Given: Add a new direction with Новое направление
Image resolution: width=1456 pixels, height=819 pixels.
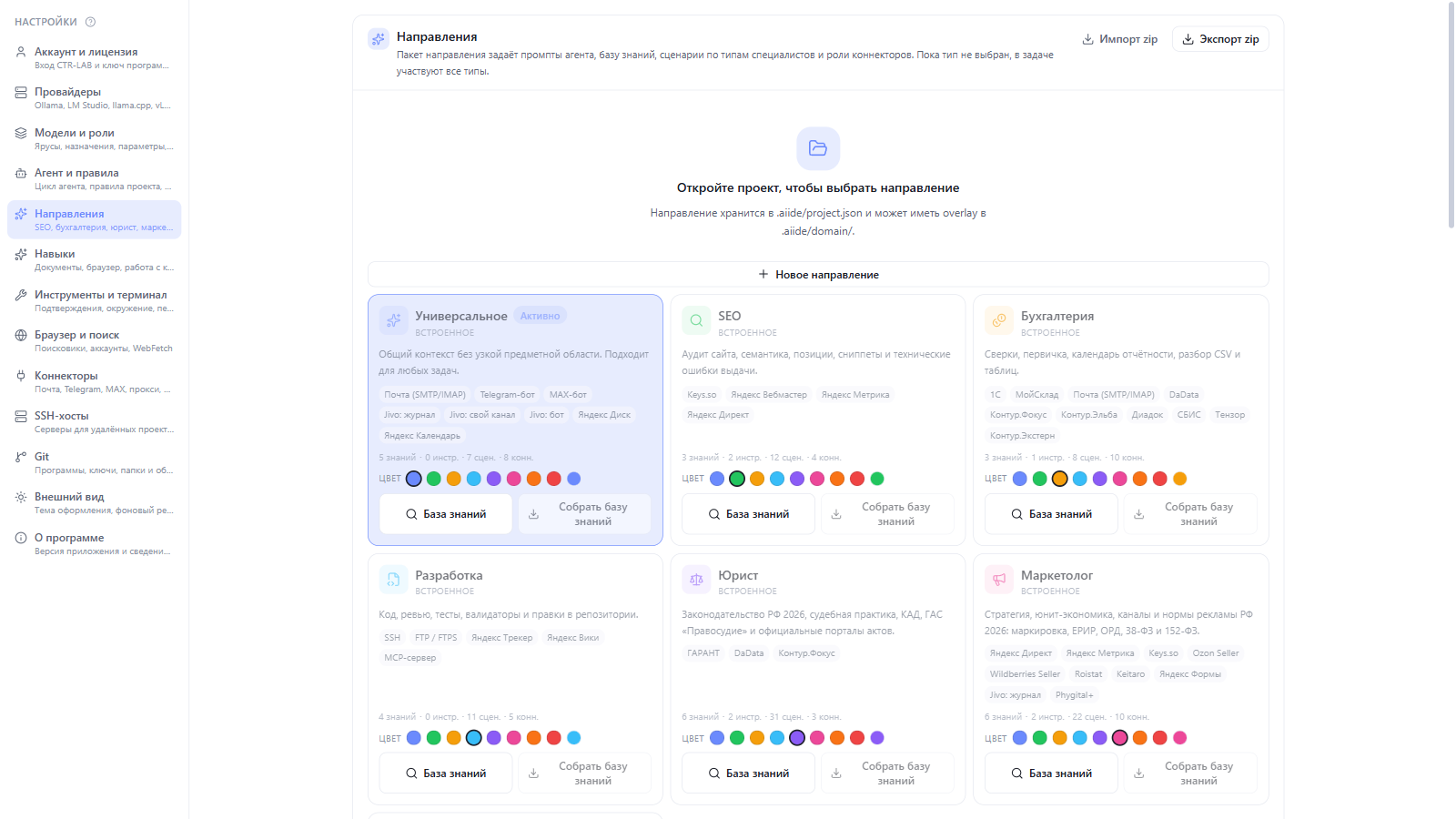Looking at the screenshot, I should (x=818, y=275).
